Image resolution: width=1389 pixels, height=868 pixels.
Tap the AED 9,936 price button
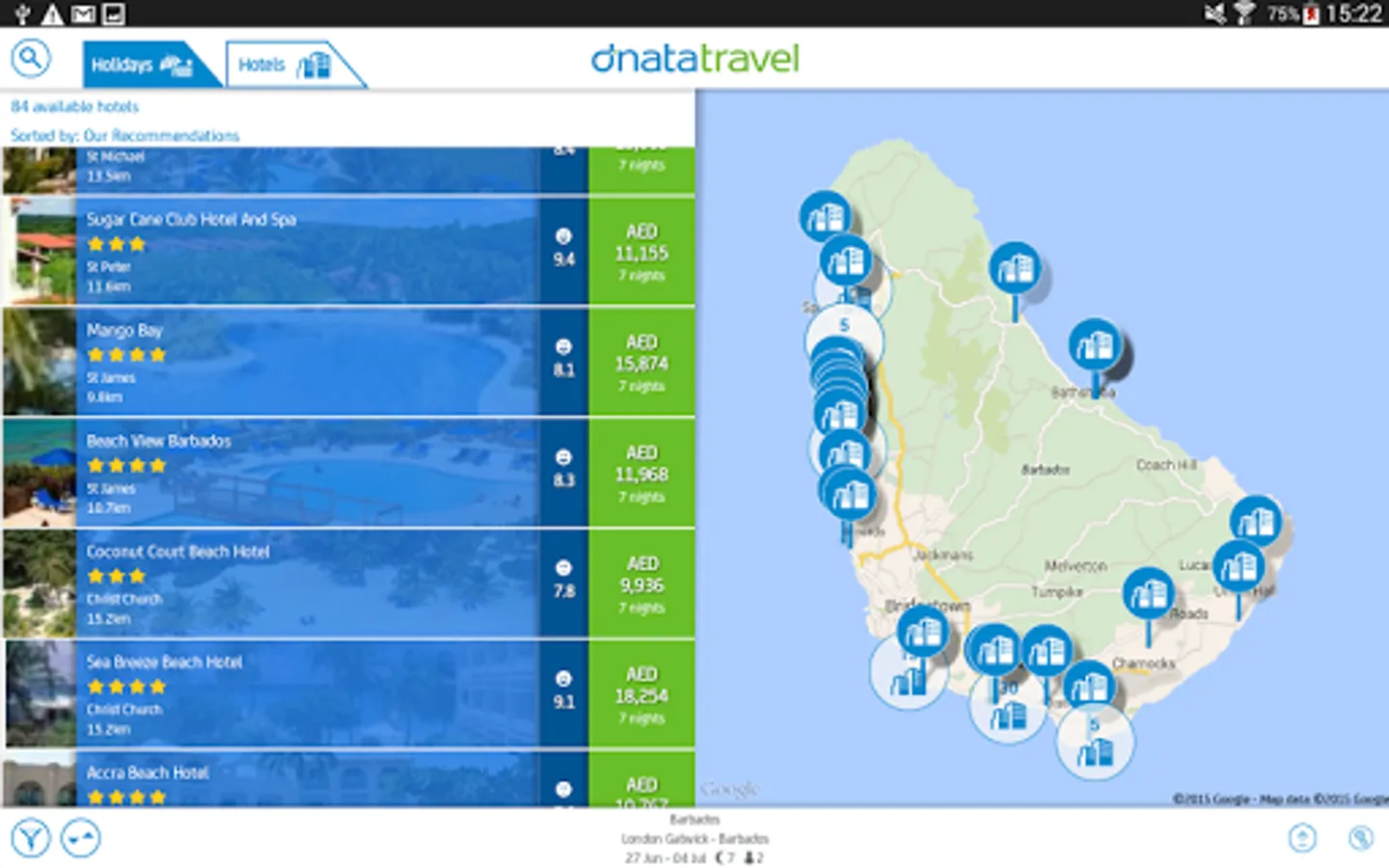[x=641, y=583]
